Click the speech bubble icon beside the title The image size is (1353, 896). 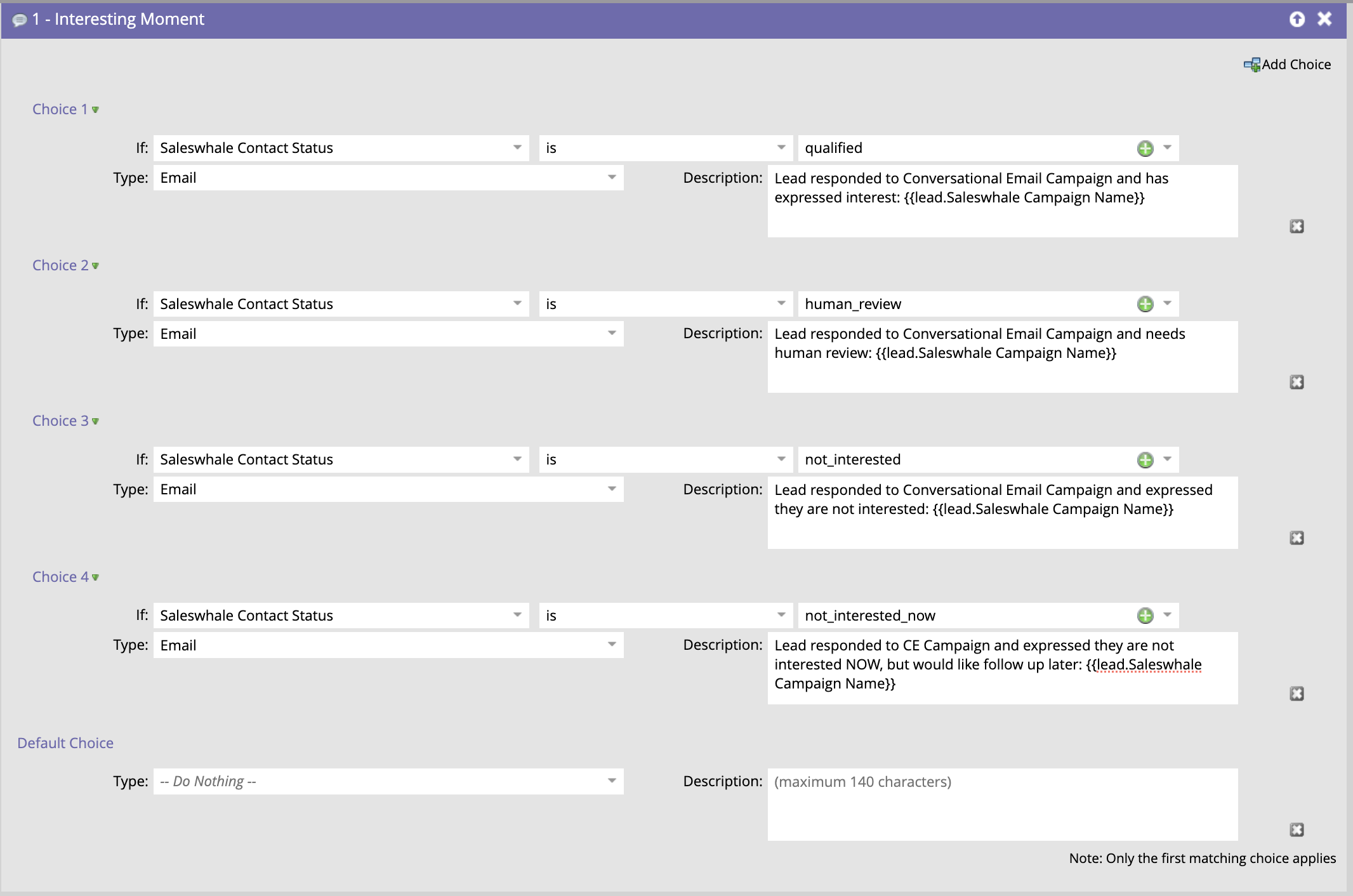click(20, 20)
